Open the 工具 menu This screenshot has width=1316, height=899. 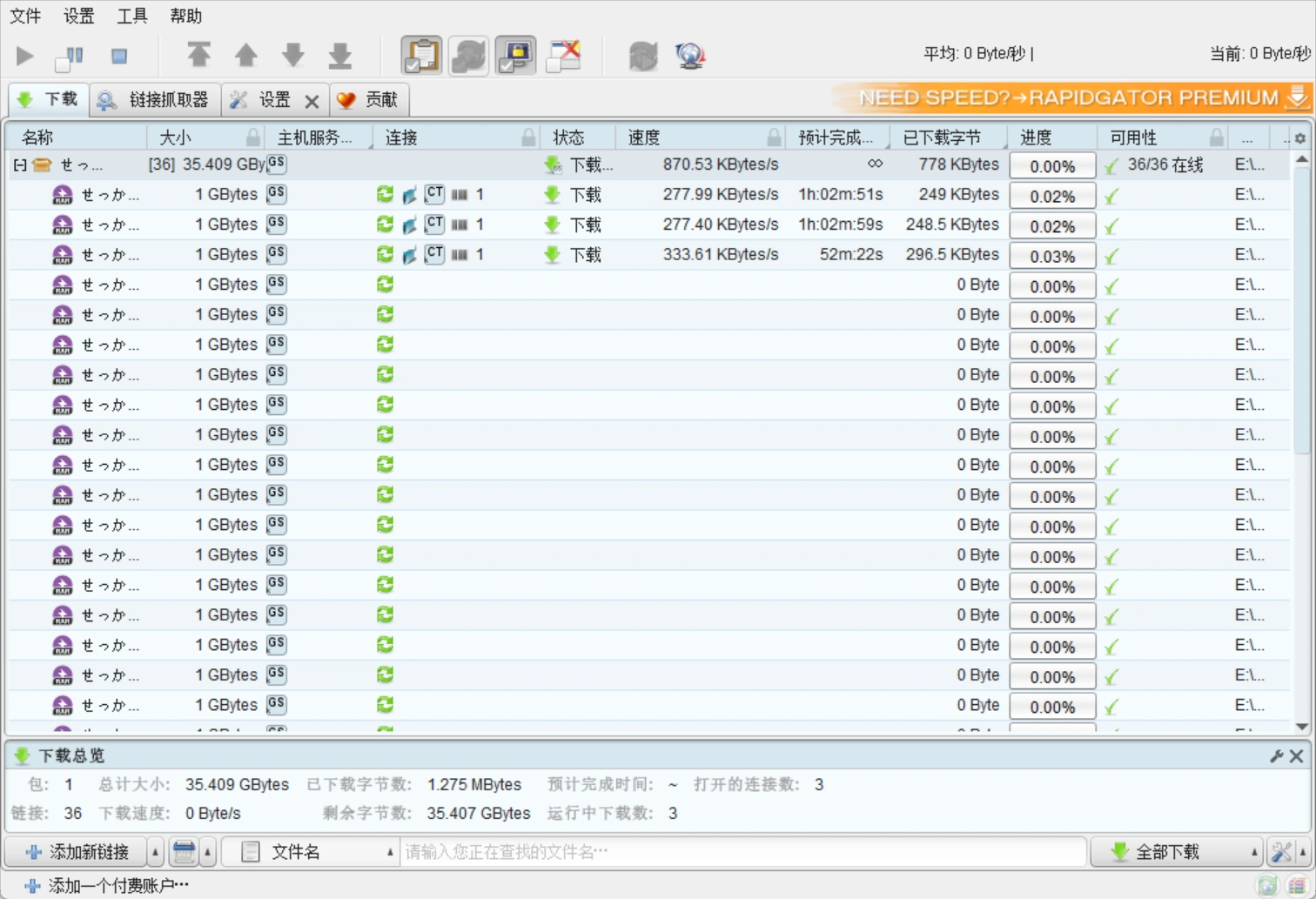132,16
